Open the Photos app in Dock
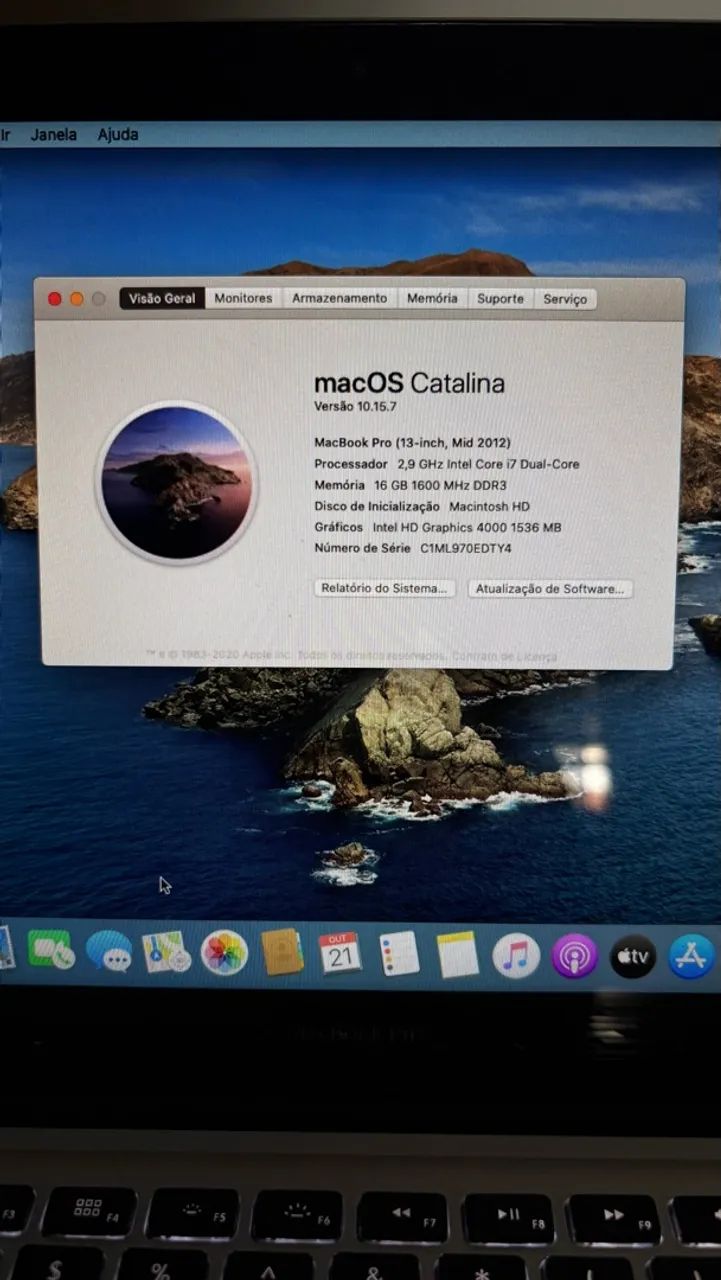The image size is (721, 1280). click(224, 953)
